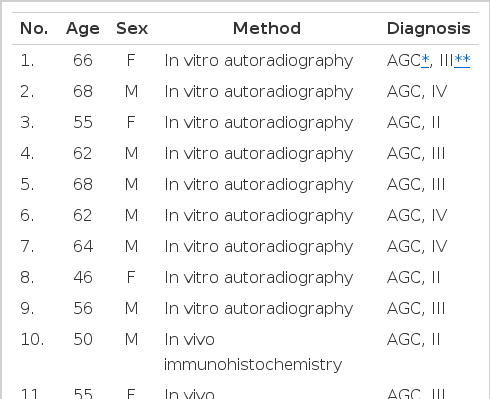The width and height of the screenshot is (490, 399).
Task: Click the Method column header
Action: point(267,28)
